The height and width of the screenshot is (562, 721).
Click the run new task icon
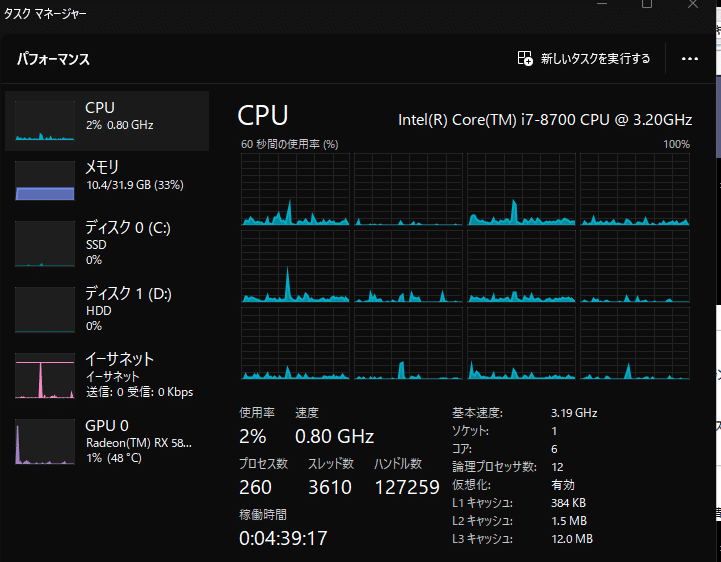point(525,58)
